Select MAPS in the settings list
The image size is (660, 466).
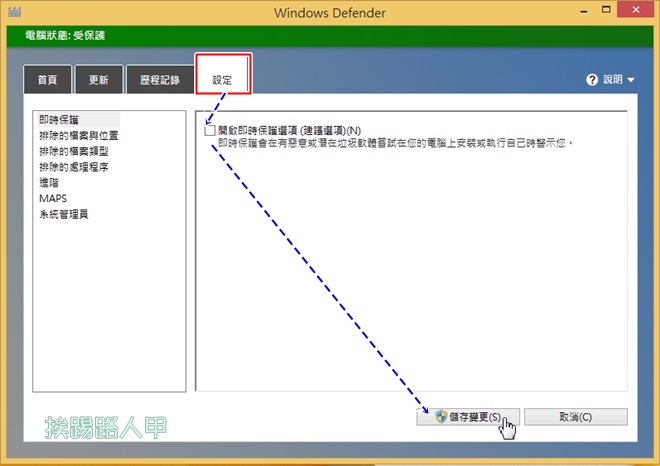pos(53,199)
